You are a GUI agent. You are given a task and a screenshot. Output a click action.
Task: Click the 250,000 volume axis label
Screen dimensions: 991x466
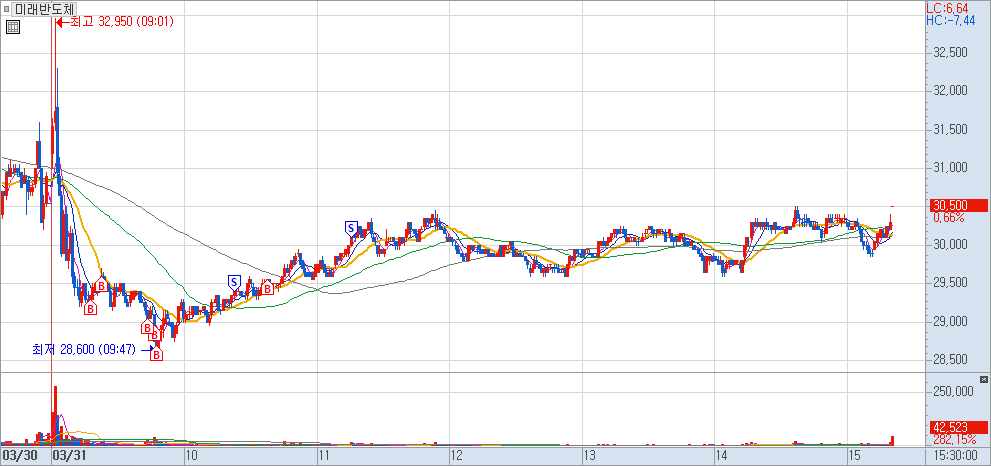point(952,391)
